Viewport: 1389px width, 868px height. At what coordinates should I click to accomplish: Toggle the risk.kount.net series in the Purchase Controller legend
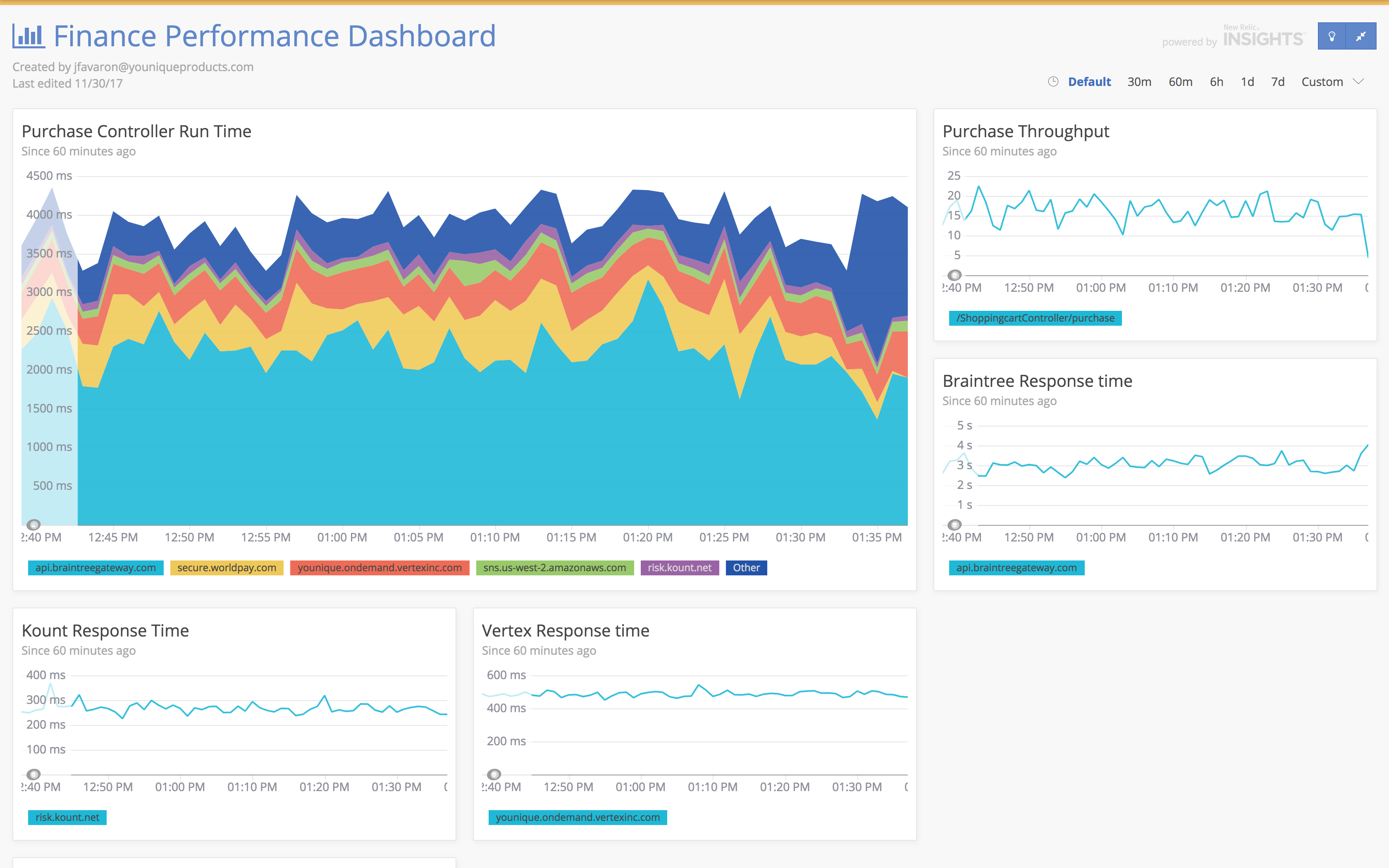click(x=679, y=568)
